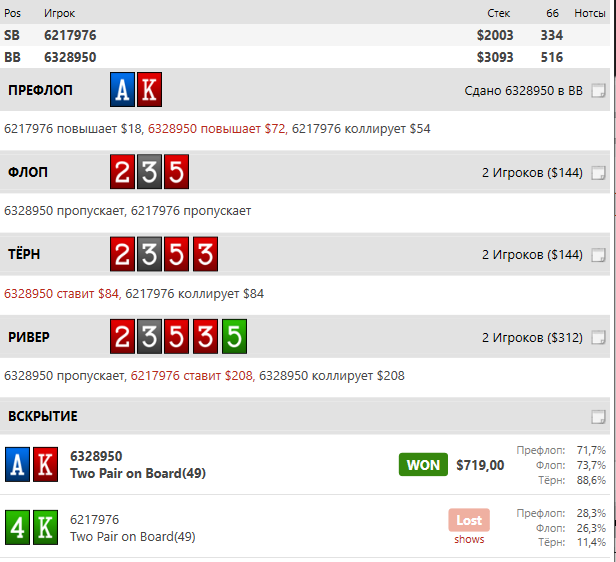Click the red King card in Preflop row

(149, 90)
